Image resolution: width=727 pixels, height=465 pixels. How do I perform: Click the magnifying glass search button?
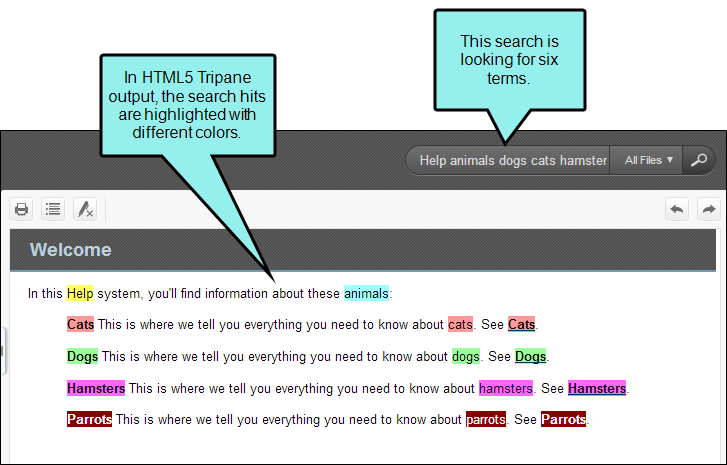700,160
